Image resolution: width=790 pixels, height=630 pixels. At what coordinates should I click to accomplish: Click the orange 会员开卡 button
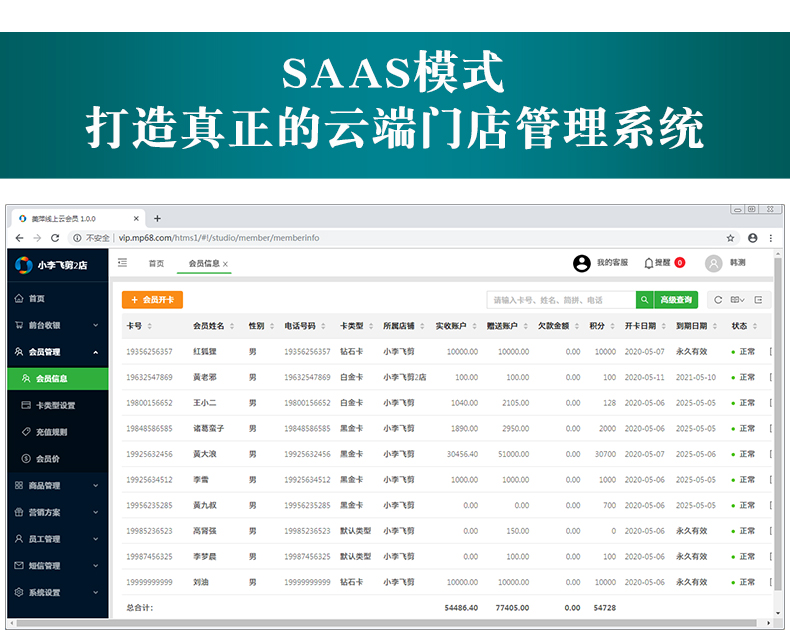coord(152,299)
